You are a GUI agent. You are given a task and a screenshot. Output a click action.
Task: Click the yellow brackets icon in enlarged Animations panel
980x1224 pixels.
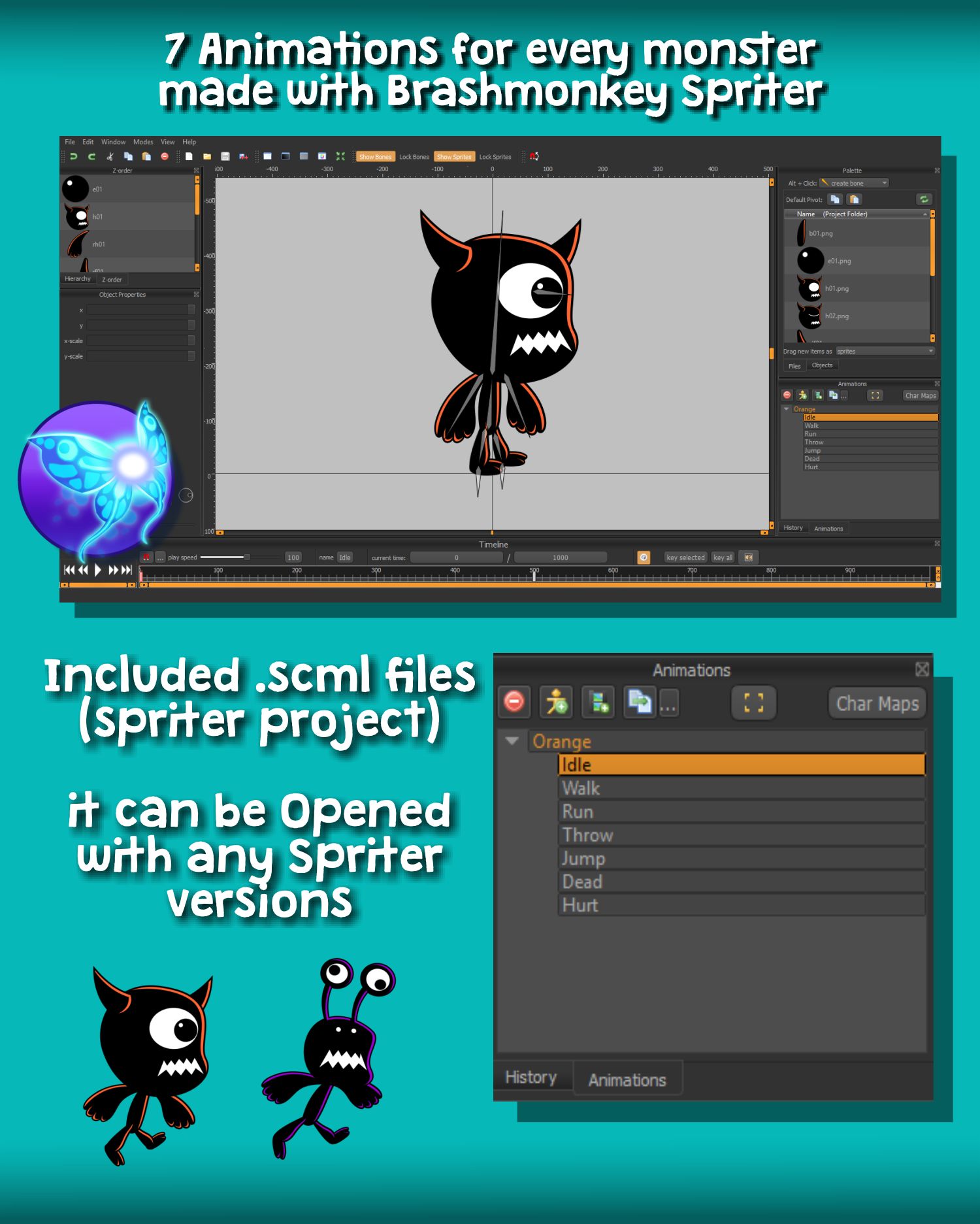coord(753,703)
